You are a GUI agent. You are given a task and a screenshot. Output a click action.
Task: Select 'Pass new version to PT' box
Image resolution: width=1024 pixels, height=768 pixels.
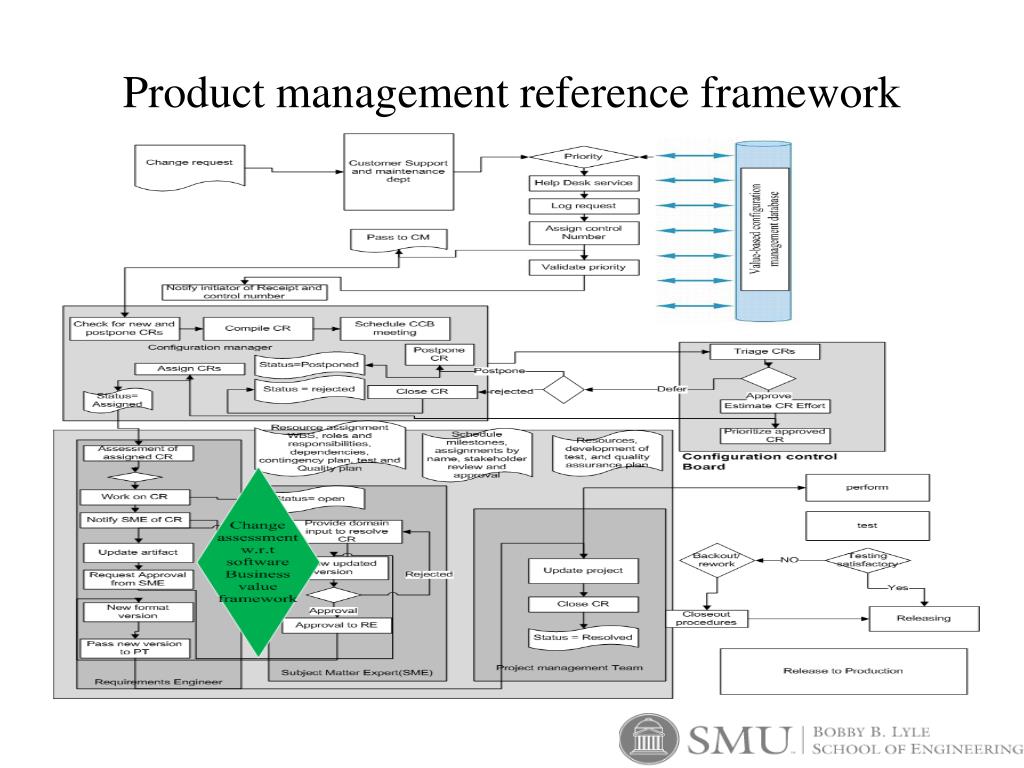(135, 648)
